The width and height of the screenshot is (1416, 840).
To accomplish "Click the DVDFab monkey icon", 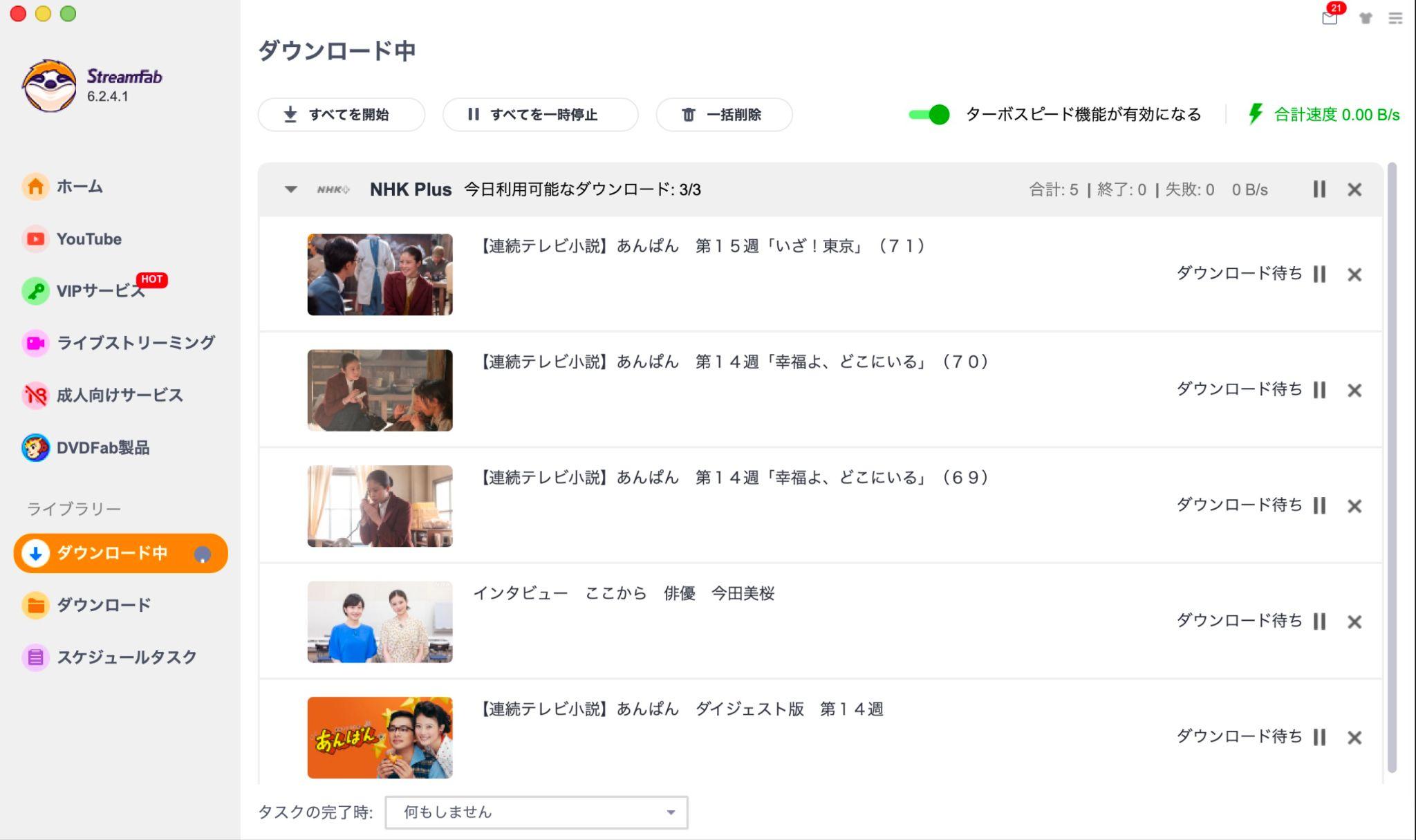I will tap(35, 448).
